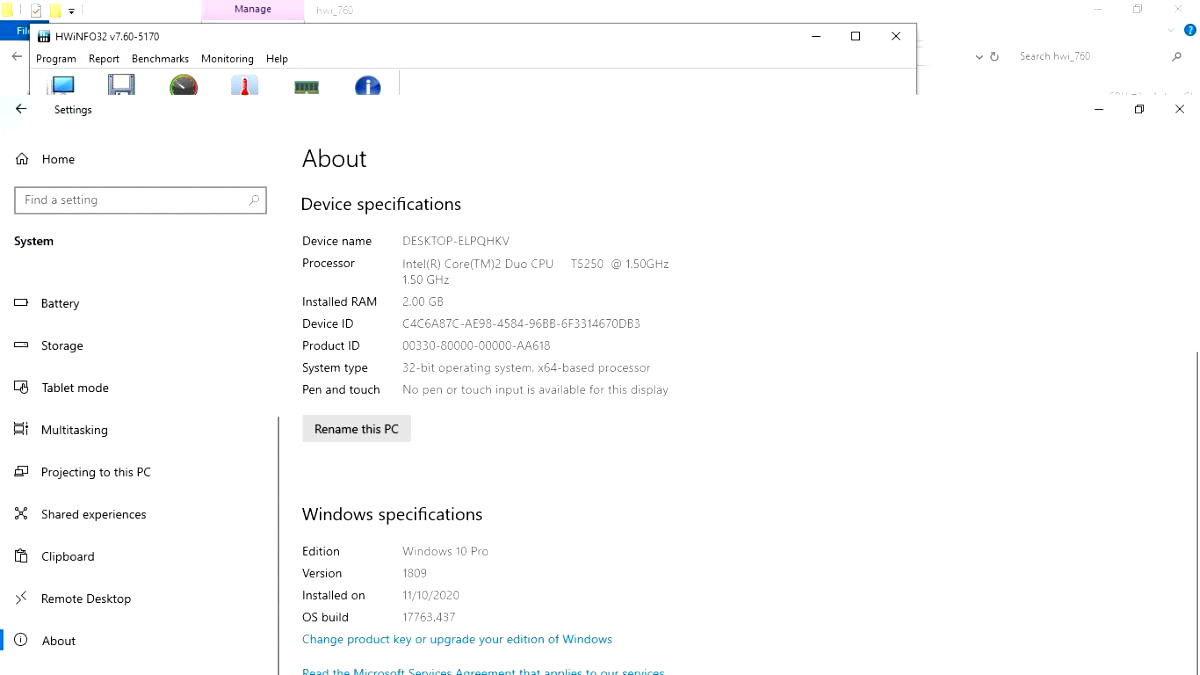This screenshot has width=1200, height=675.
Task: Click the Settings sidebar scrollbar
Action: click(278, 545)
